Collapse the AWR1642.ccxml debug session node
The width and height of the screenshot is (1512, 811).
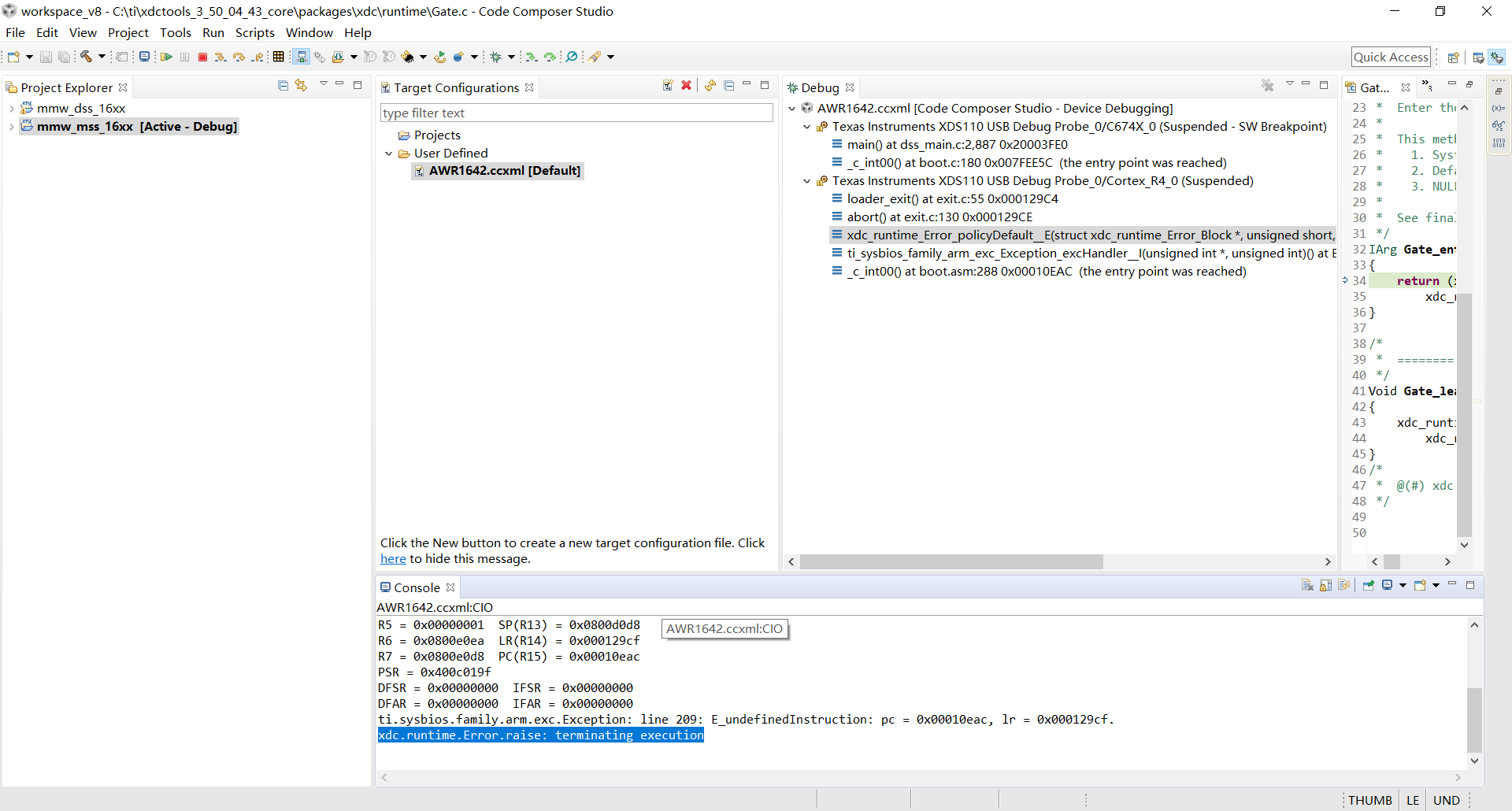[x=792, y=109]
